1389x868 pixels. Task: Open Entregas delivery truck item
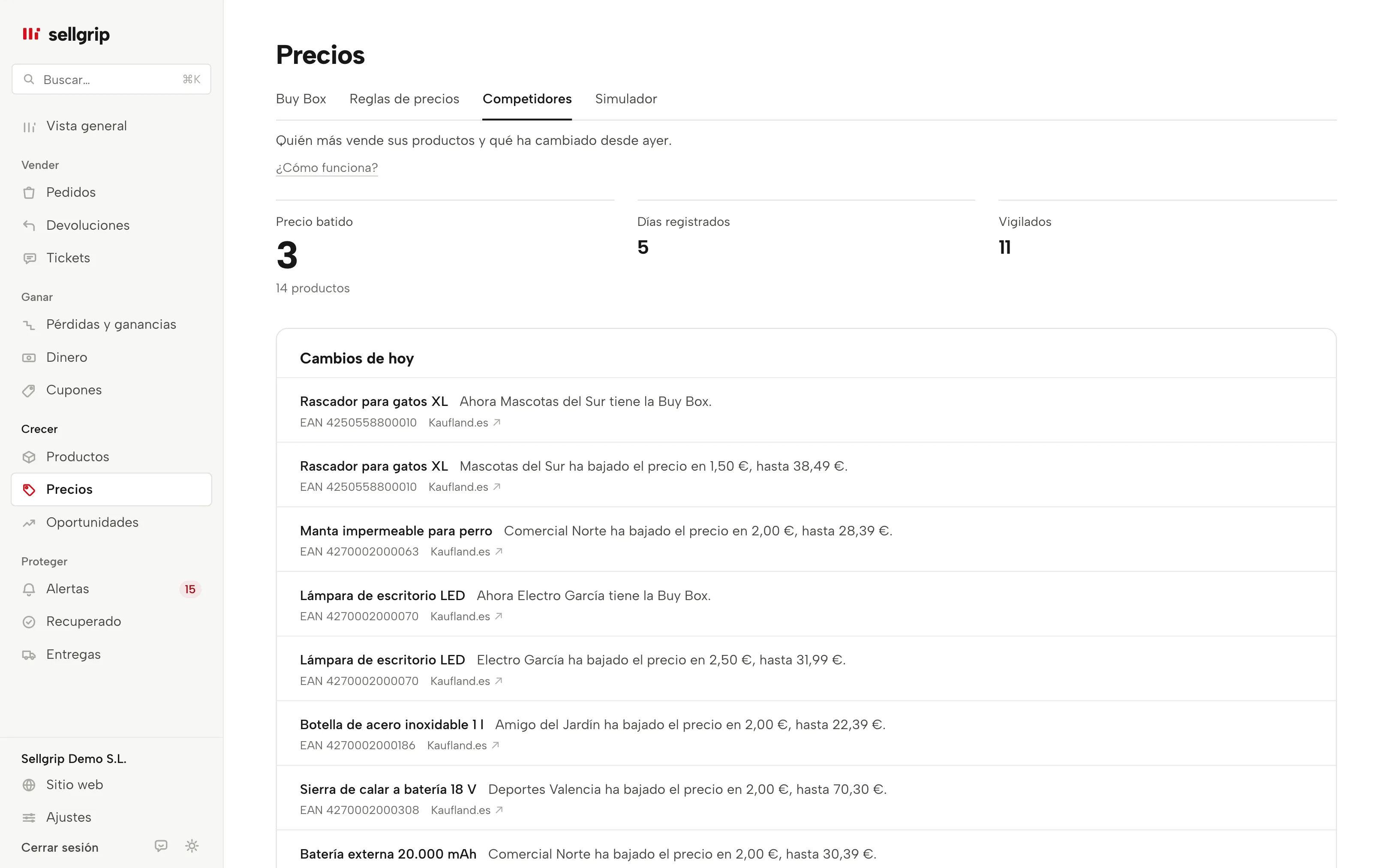111,655
